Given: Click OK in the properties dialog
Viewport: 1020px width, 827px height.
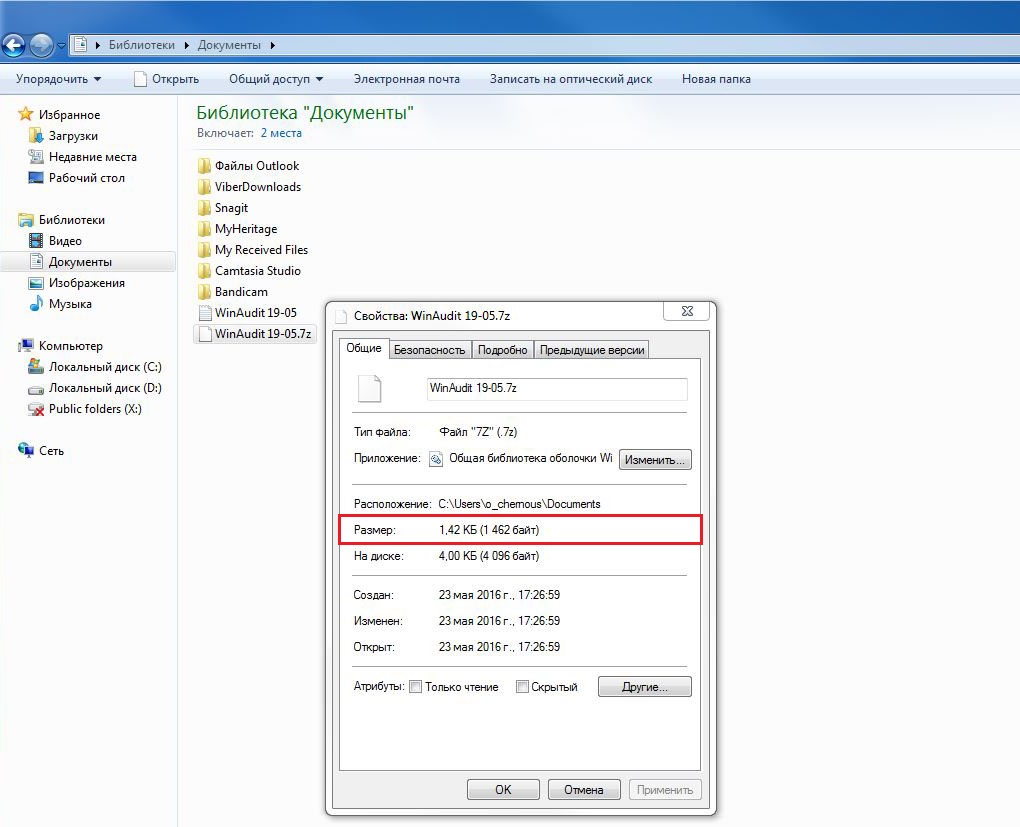Looking at the screenshot, I should (x=503, y=789).
